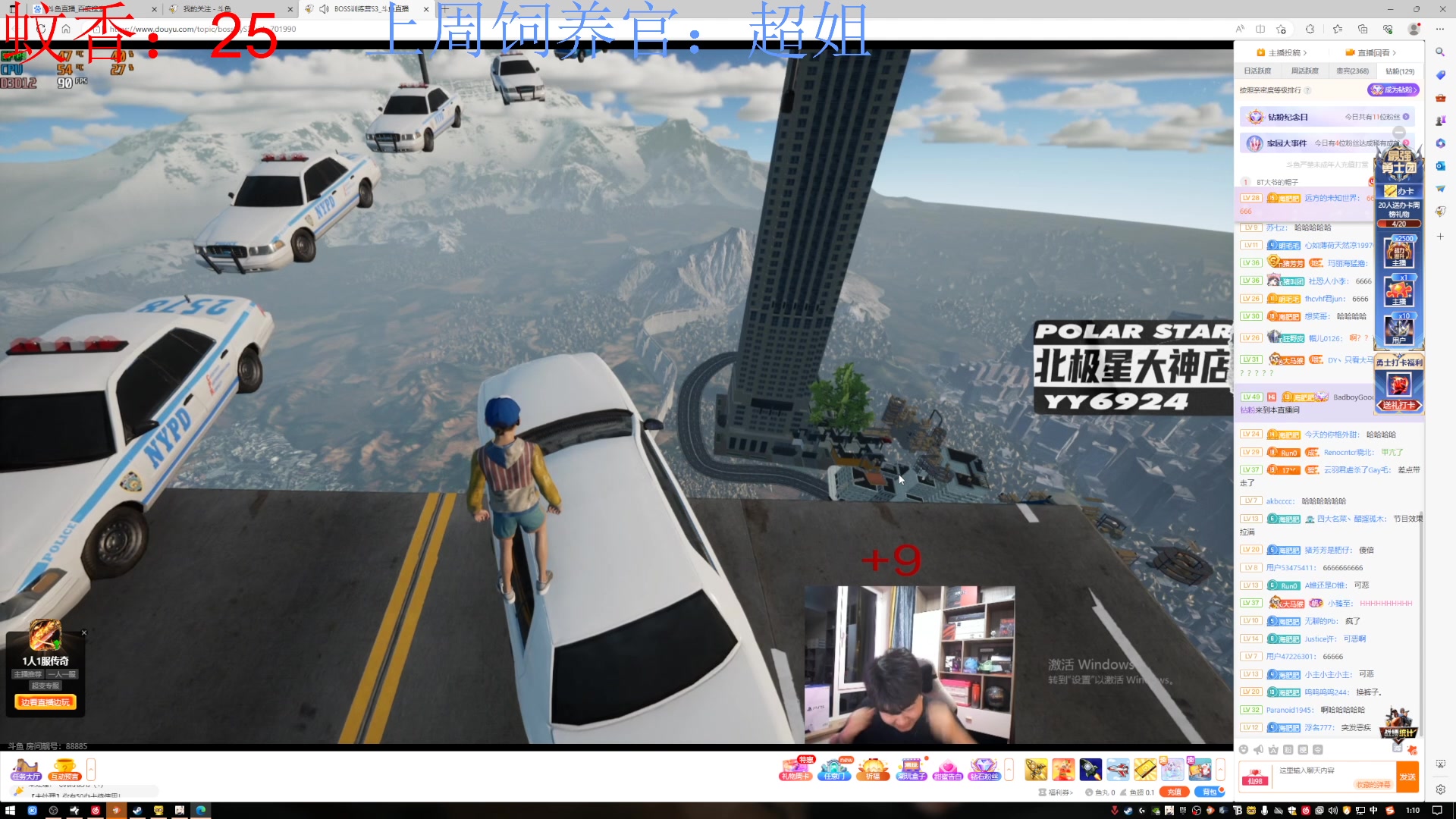
Task: Click the 成为钻粉 button
Action: (1394, 89)
